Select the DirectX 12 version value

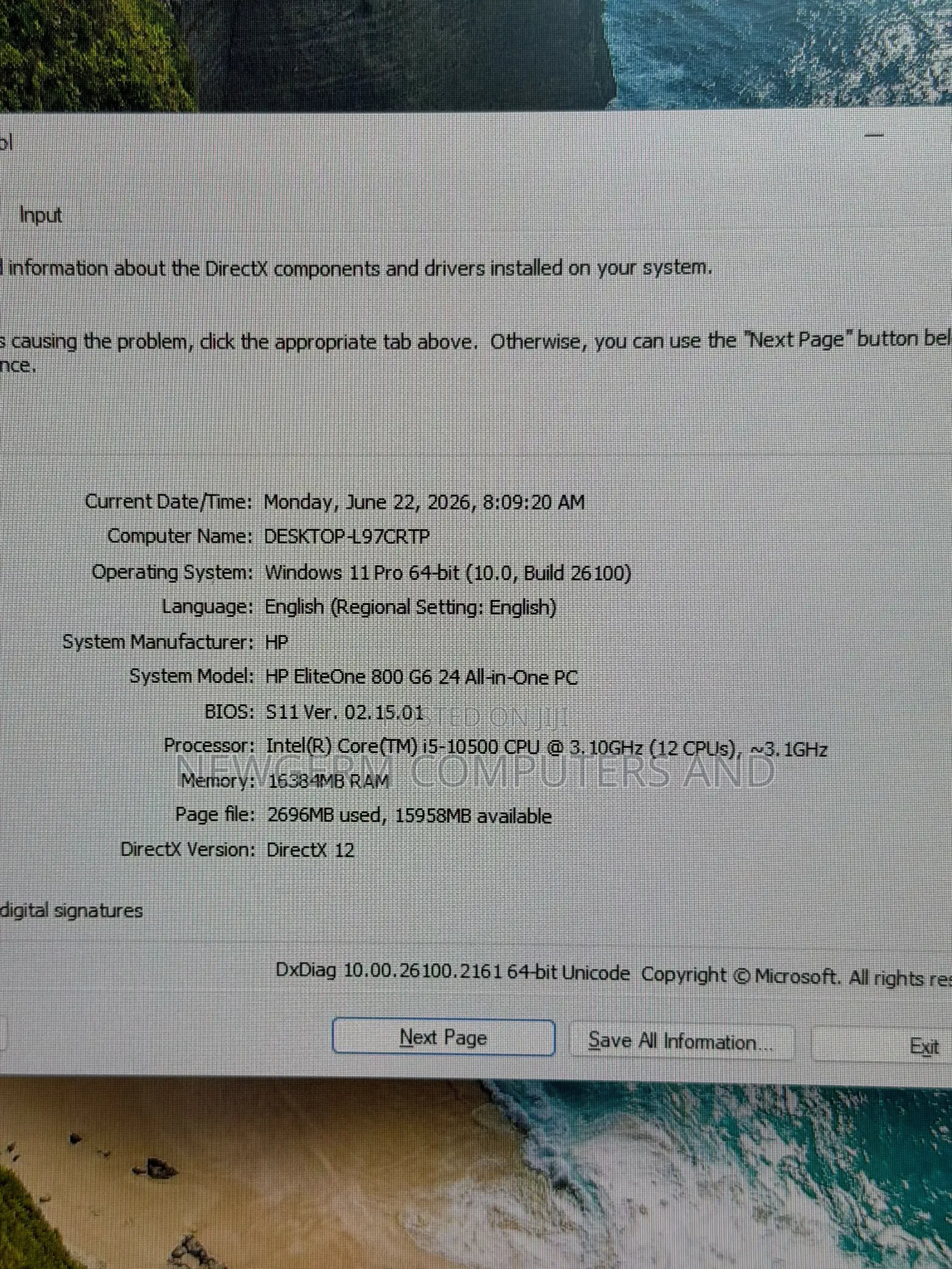click(x=310, y=850)
